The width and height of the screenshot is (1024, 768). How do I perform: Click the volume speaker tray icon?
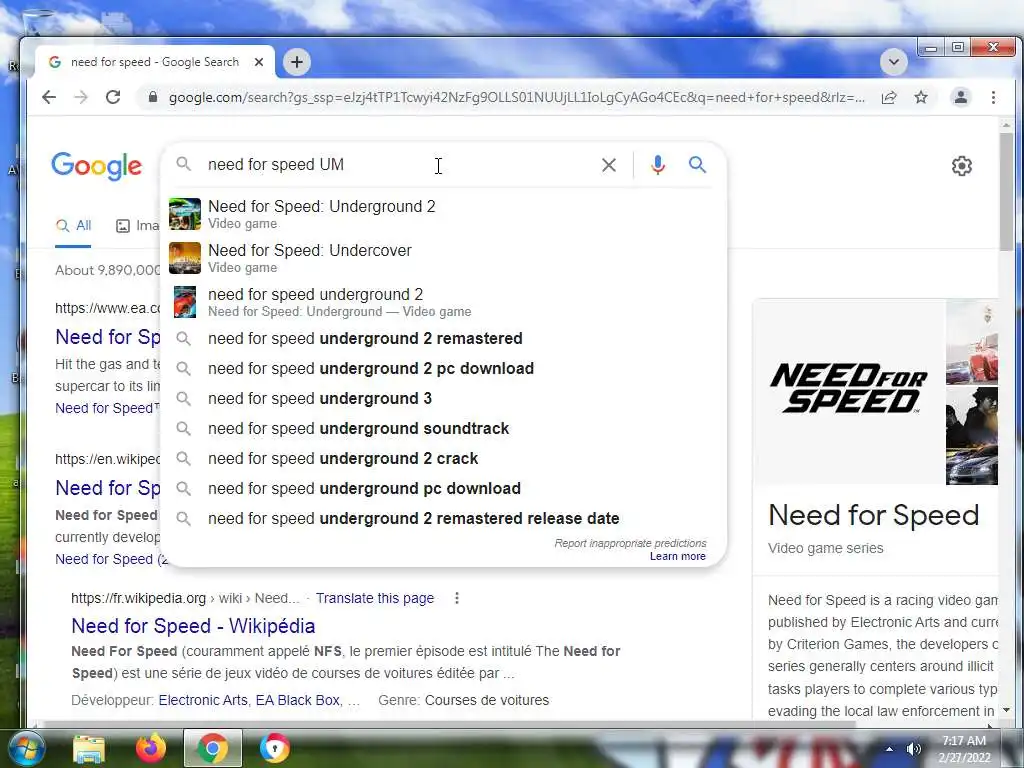(914, 748)
